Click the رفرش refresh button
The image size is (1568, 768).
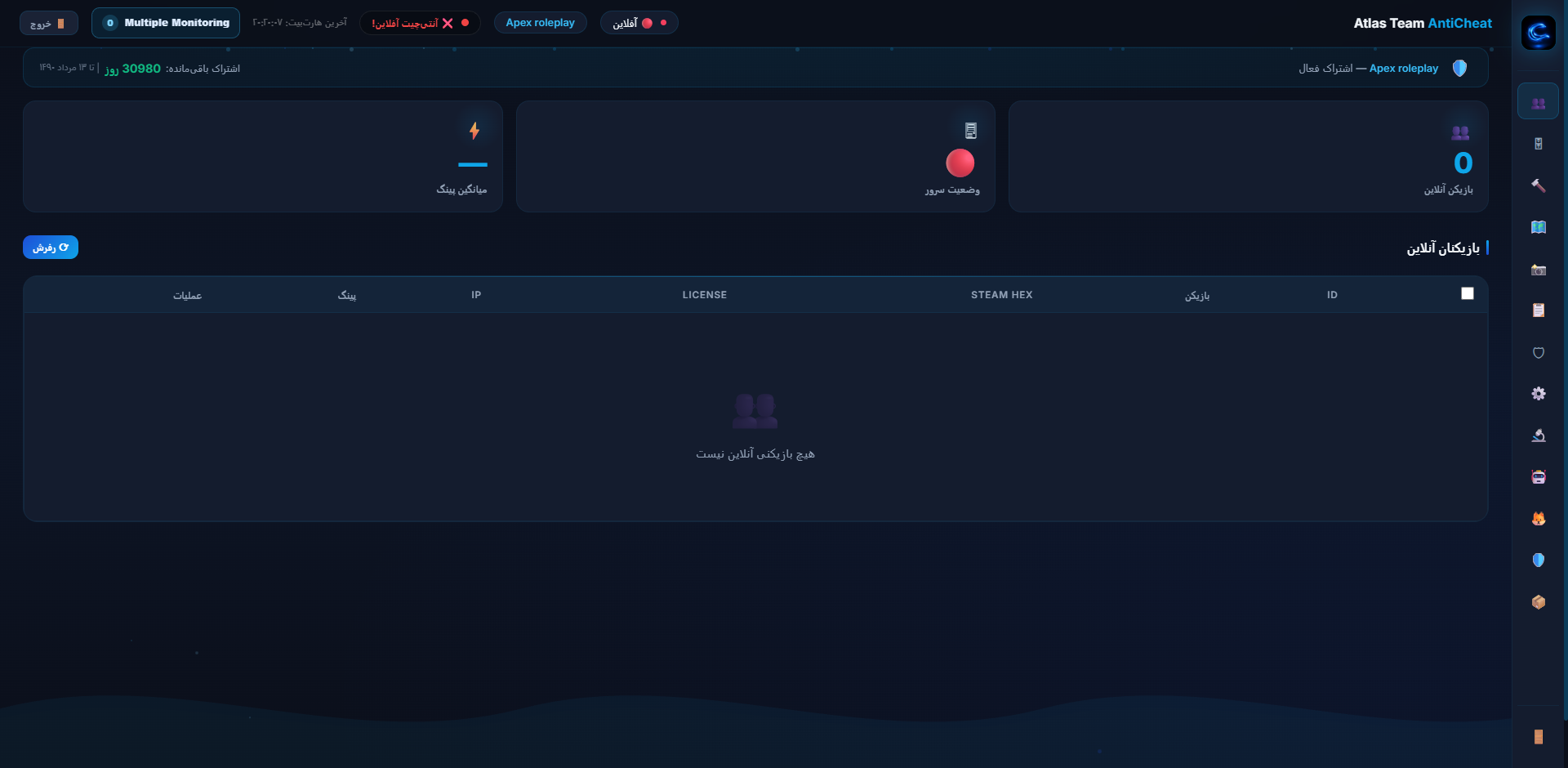coord(51,248)
